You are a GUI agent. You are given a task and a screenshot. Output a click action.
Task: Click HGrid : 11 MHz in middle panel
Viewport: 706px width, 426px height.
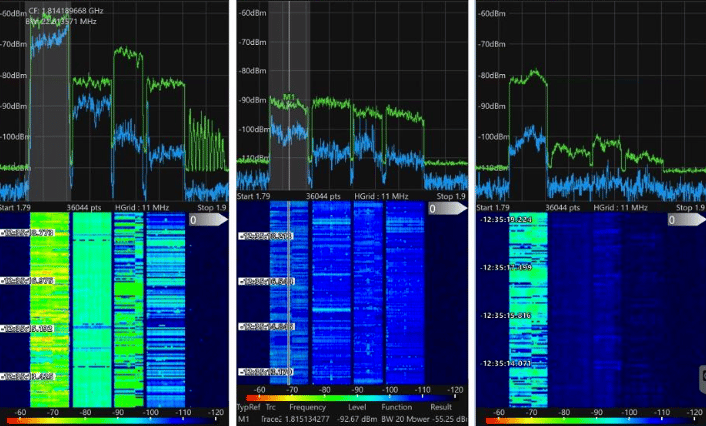381,196
